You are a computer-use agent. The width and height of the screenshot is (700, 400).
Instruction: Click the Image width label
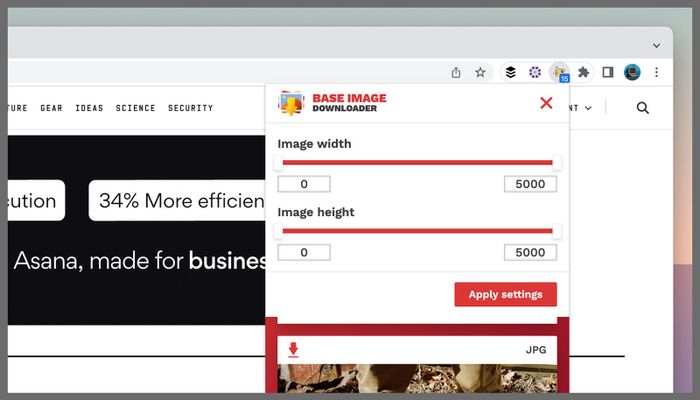314,144
